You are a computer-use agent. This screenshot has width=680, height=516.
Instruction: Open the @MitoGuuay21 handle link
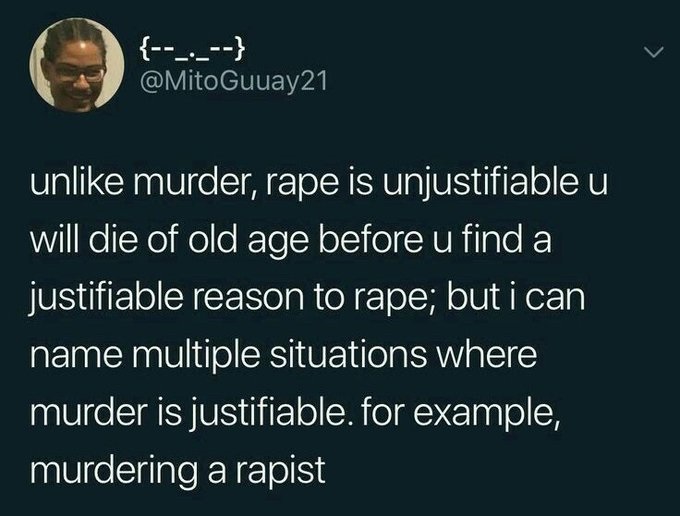[234, 81]
